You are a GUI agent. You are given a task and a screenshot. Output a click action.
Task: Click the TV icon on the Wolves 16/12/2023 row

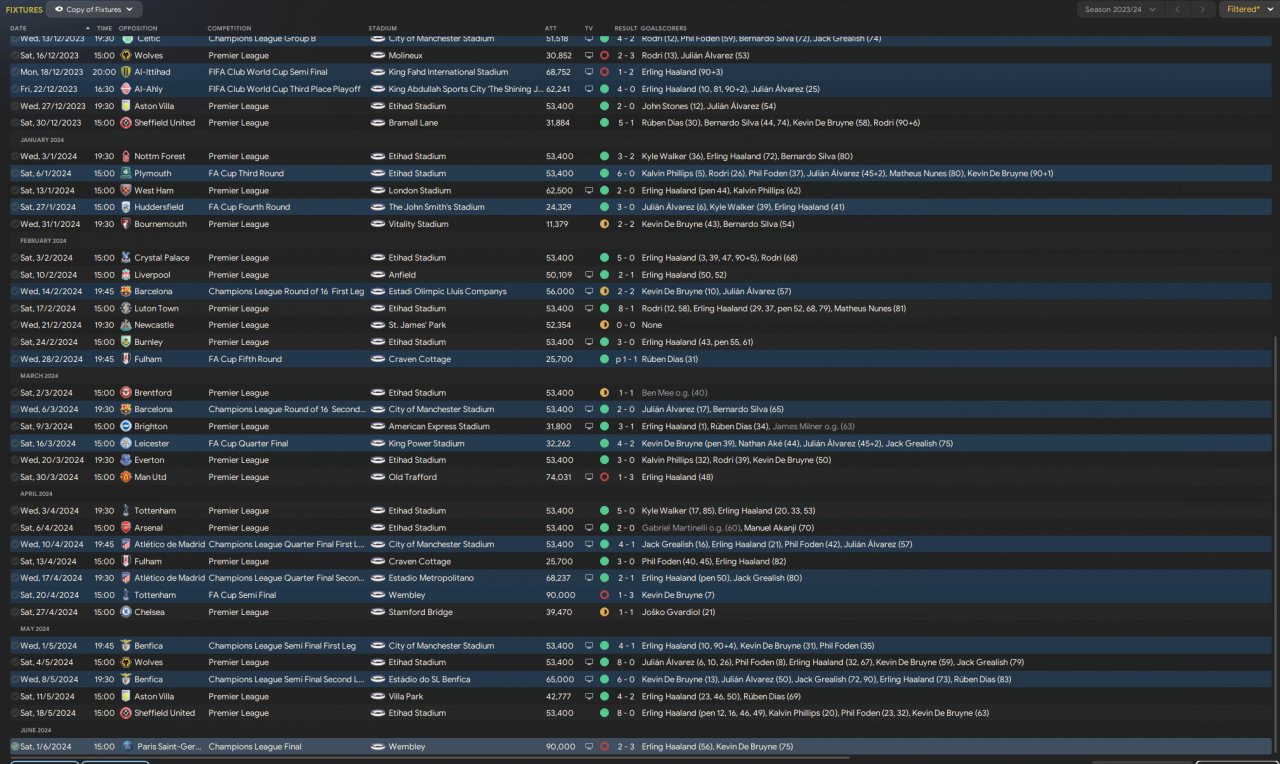coord(589,56)
